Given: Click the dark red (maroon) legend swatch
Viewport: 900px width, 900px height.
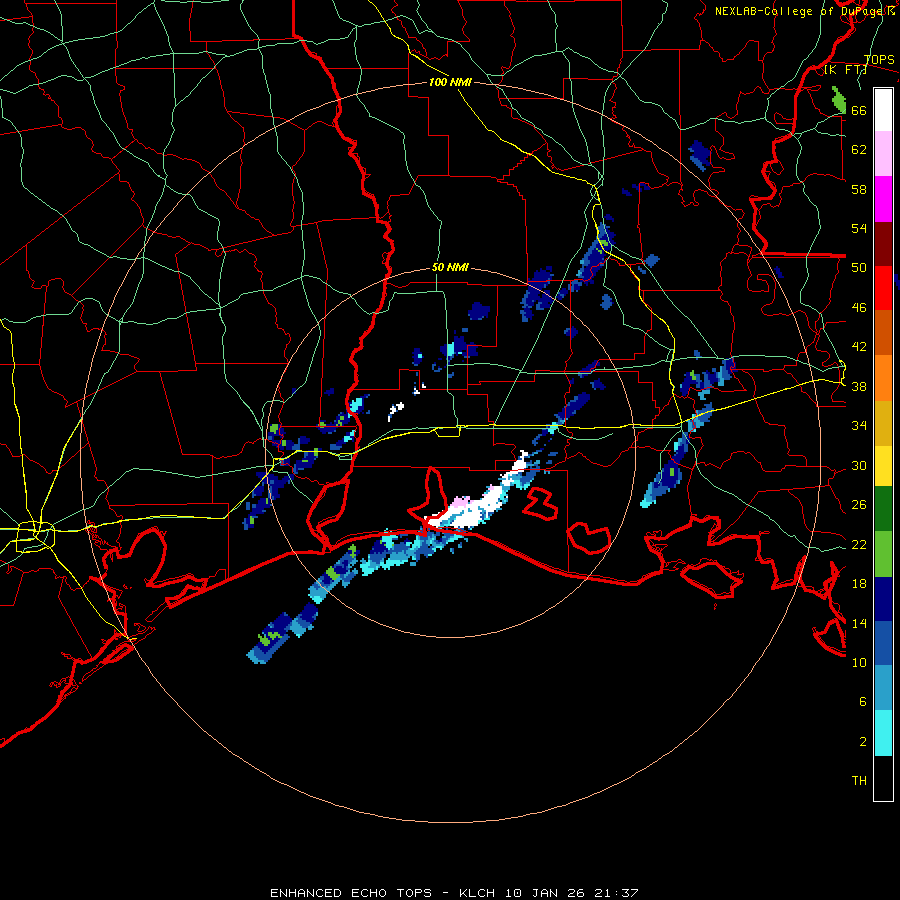Looking at the screenshot, I should pos(883,243).
